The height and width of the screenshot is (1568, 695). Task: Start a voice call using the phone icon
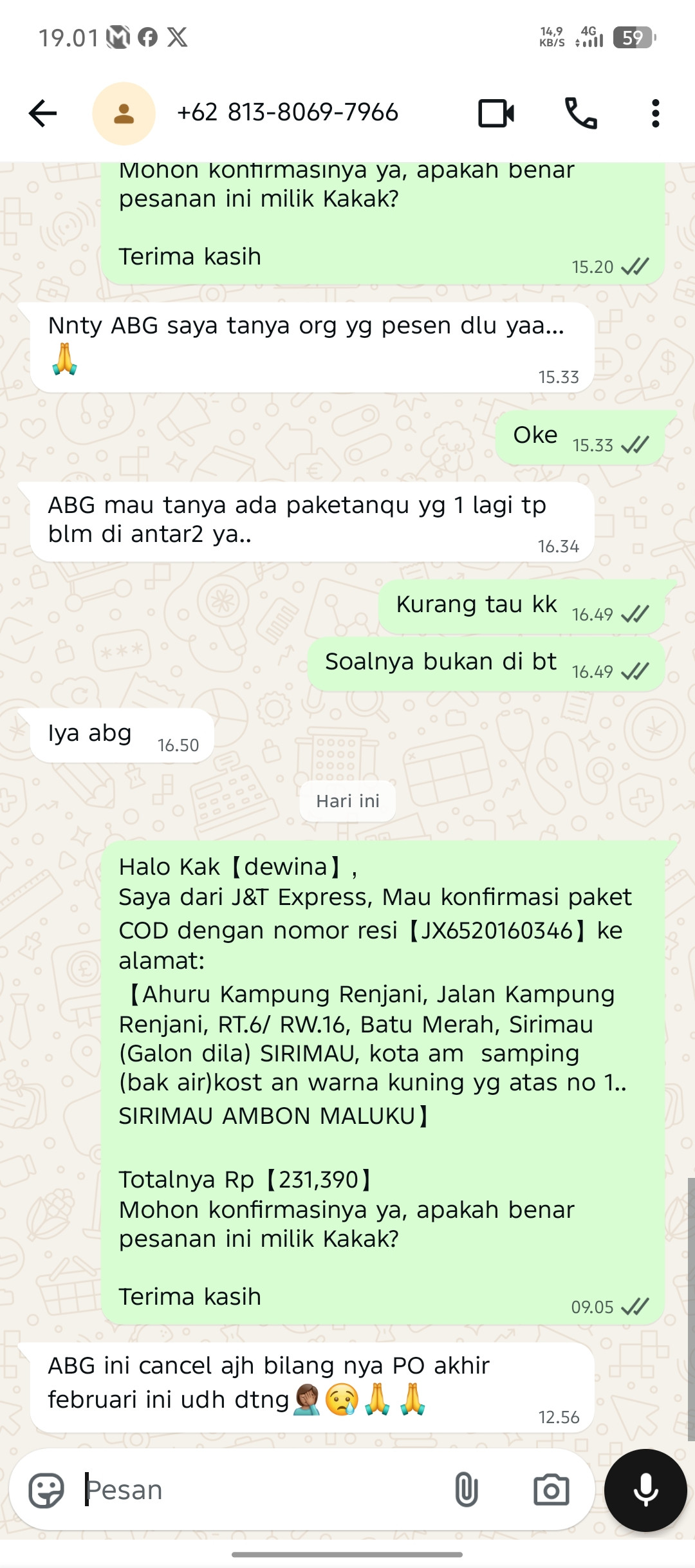tap(580, 114)
